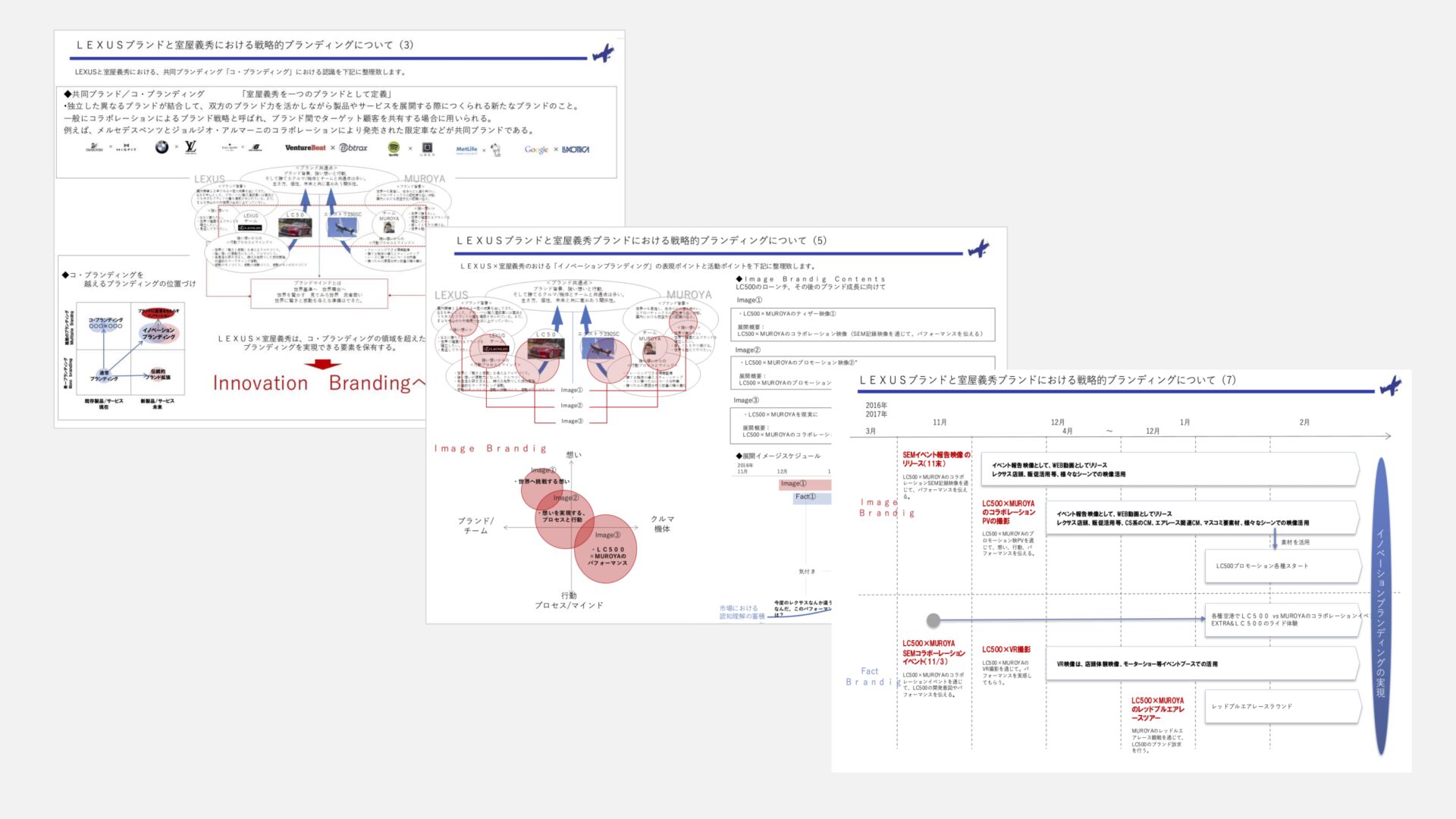Image resolution: width=1456 pixels, height=819 pixels.
Task: Click the kate spade logo
Action: click(229, 148)
